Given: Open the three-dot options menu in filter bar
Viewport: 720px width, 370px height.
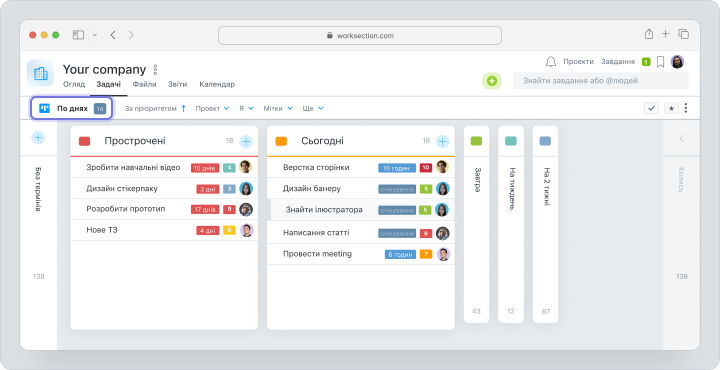Looking at the screenshot, I should [x=686, y=108].
